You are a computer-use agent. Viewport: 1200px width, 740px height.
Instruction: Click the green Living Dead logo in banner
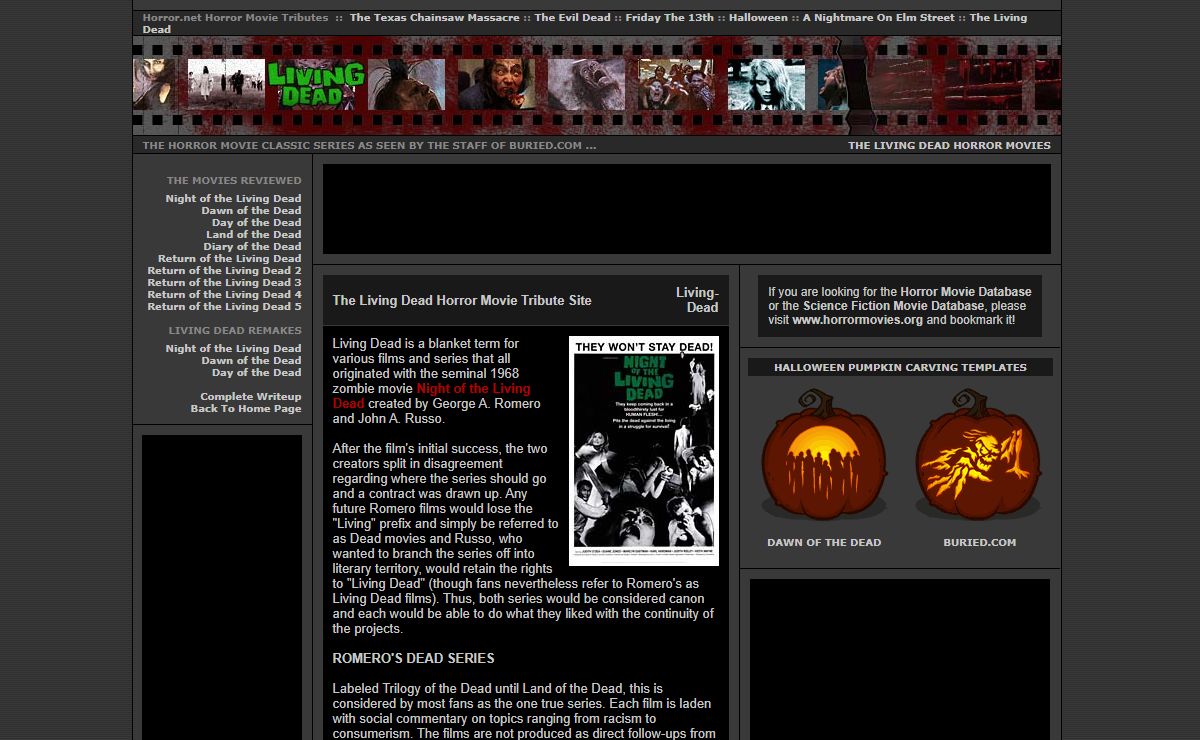click(316, 84)
